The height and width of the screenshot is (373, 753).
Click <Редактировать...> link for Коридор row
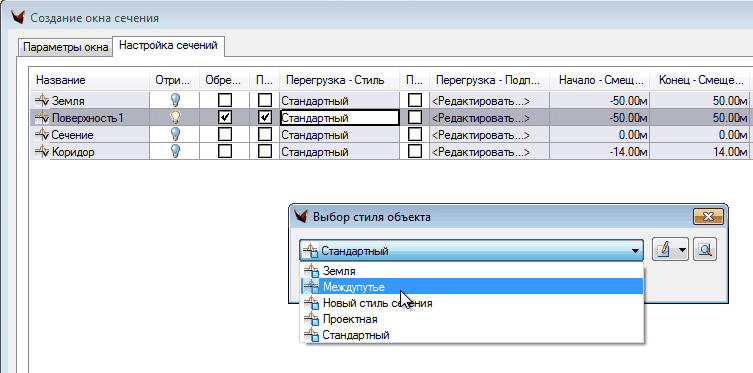pyautogui.click(x=480, y=152)
